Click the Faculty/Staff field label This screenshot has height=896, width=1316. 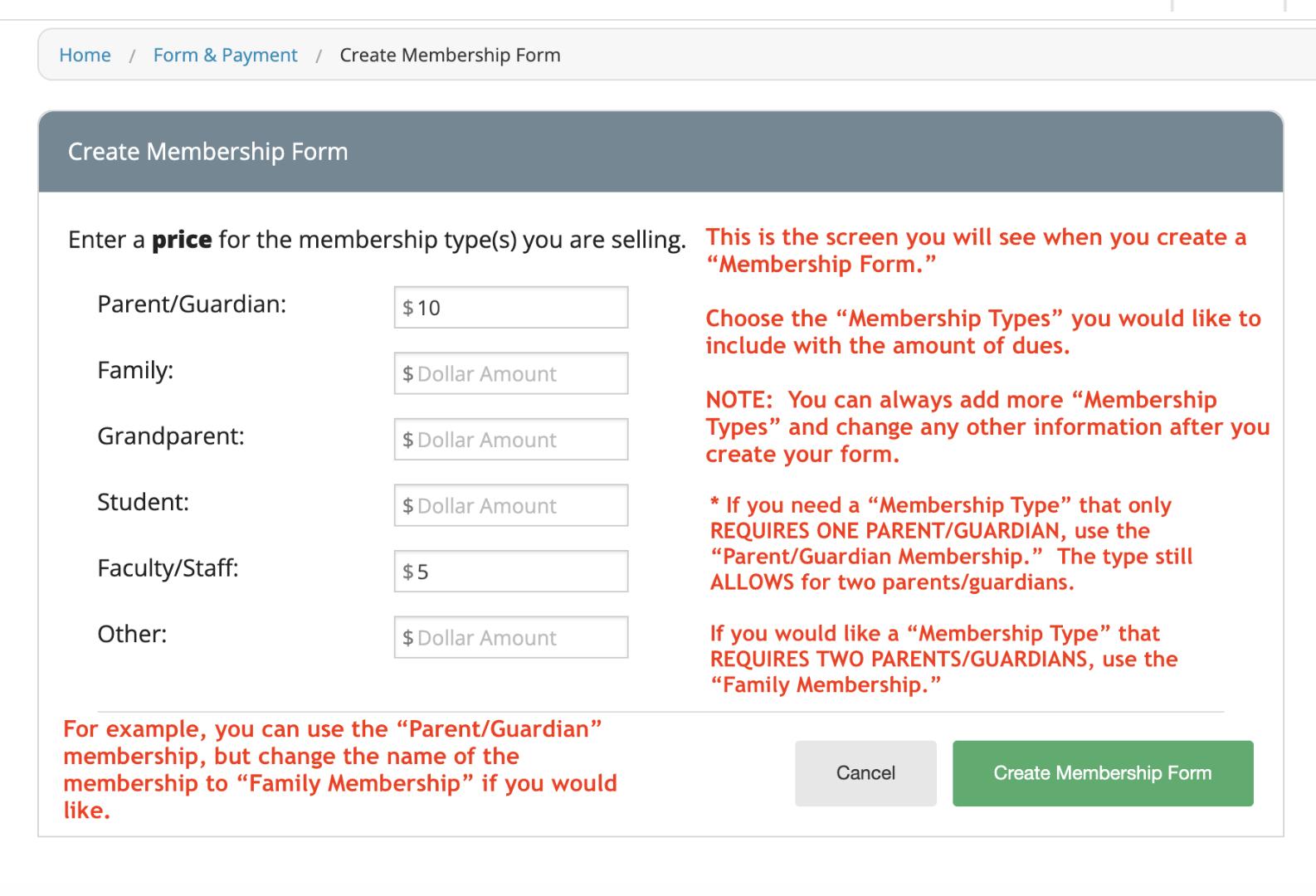tap(168, 568)
